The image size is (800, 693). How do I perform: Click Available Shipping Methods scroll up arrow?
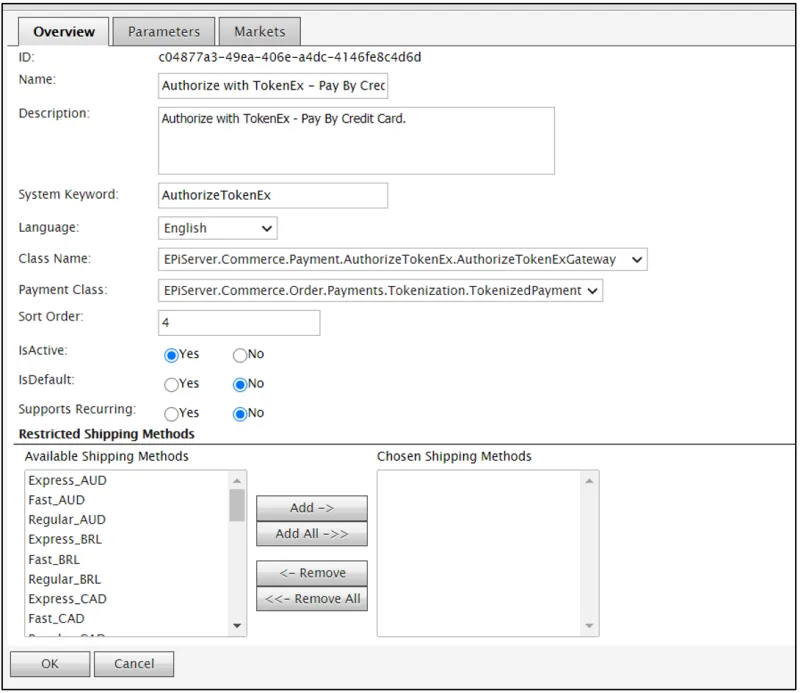[x=237, y=481]
